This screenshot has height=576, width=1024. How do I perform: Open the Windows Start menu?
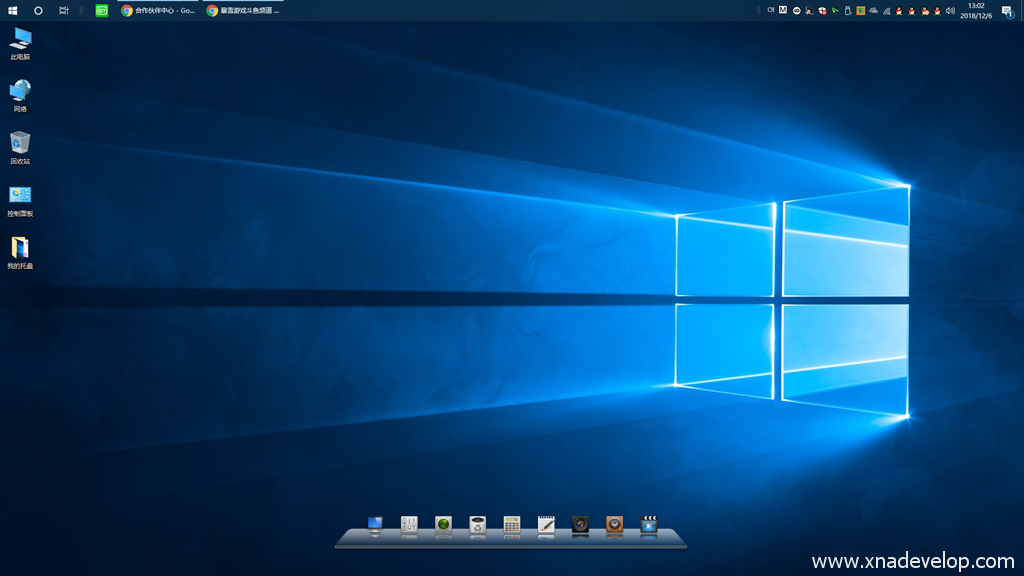point(13,10)
